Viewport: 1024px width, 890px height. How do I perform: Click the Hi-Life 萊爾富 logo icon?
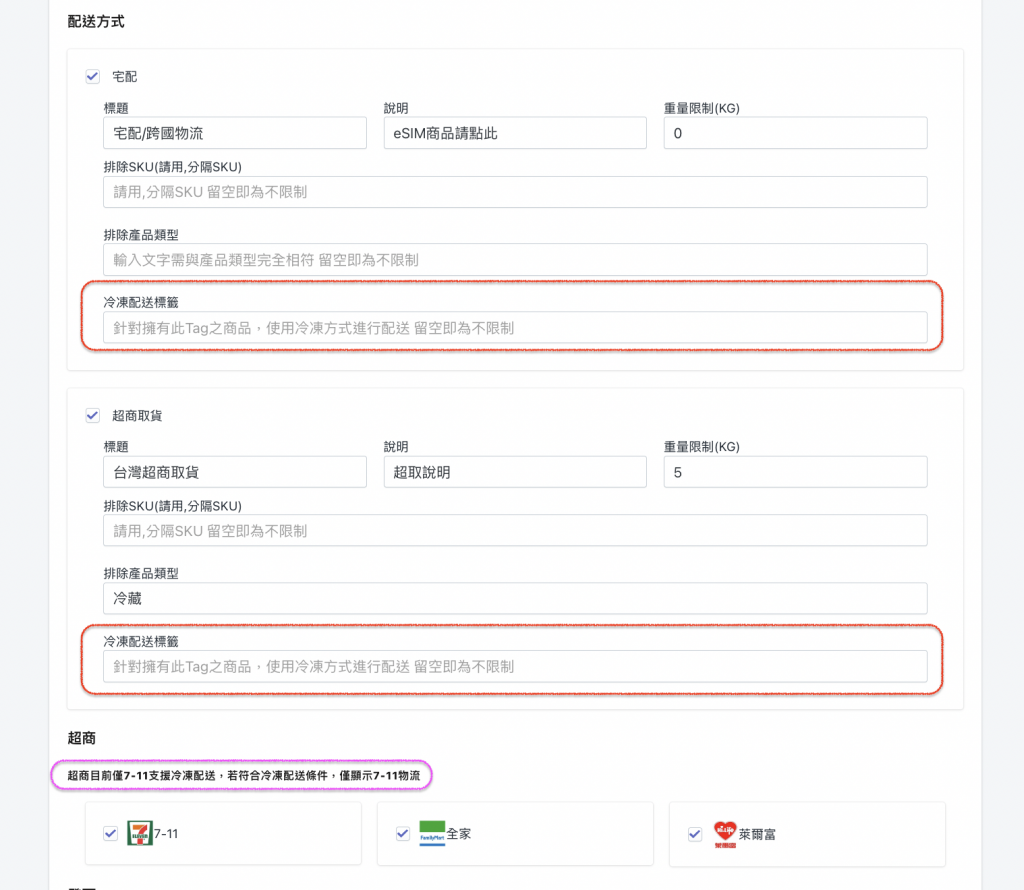point(725,833)
